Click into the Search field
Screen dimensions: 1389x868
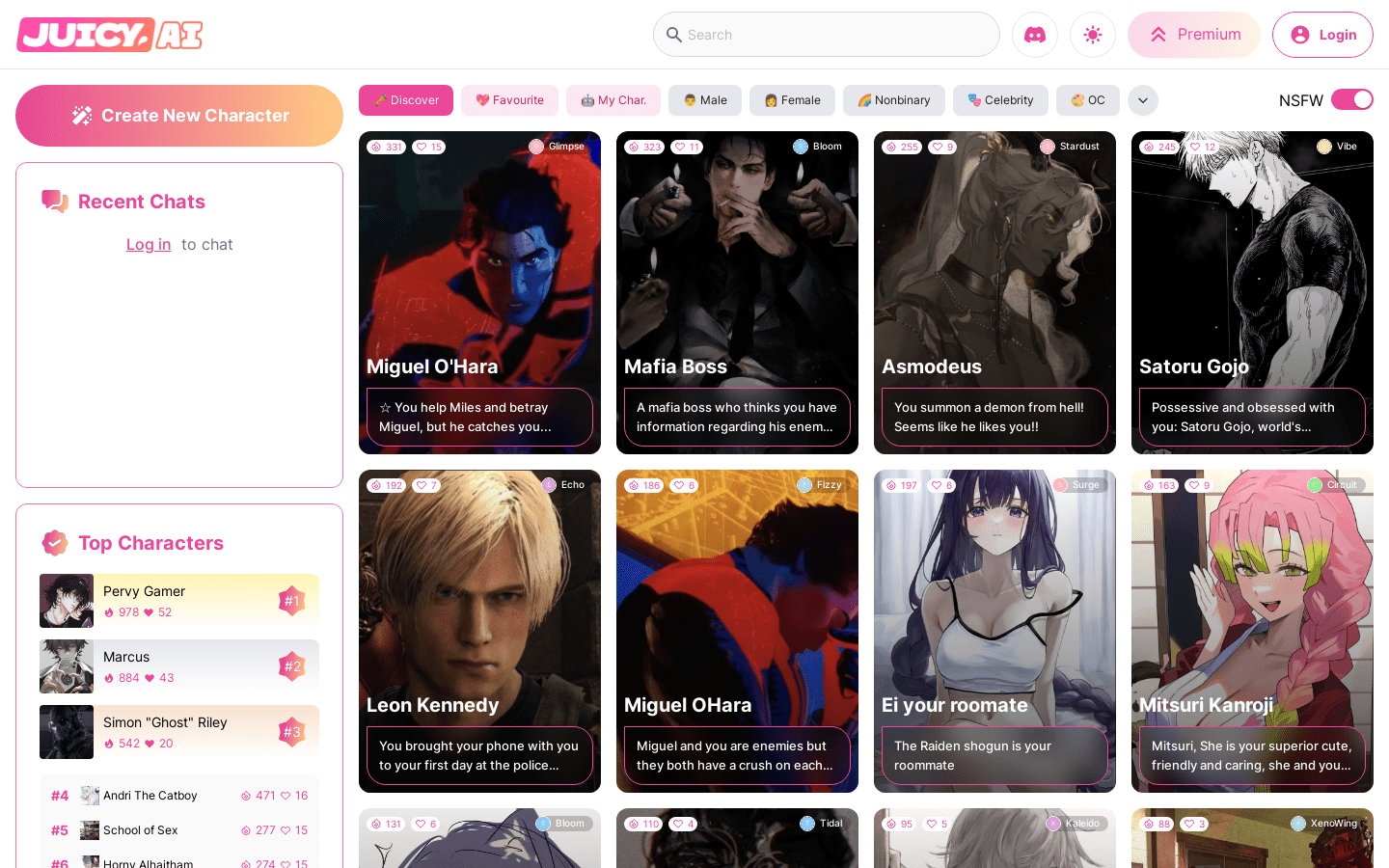click(839, 35)
